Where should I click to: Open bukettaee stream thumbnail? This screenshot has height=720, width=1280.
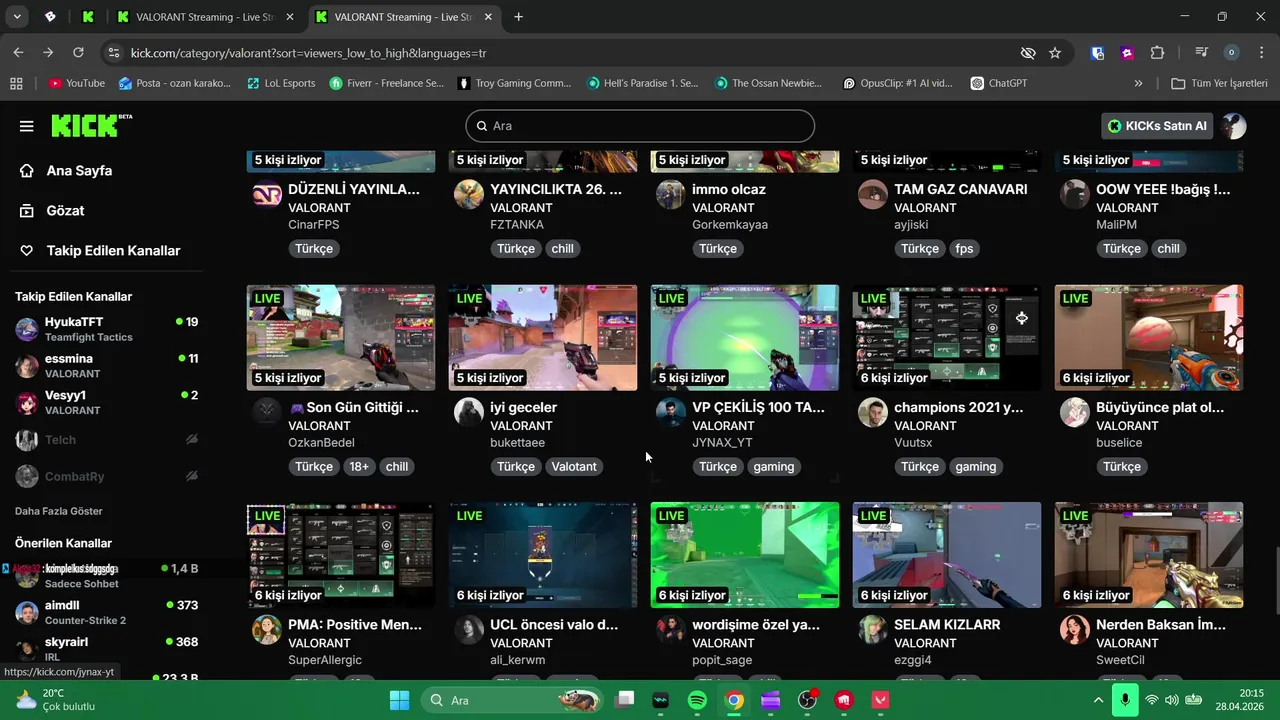tap(543, 338)
